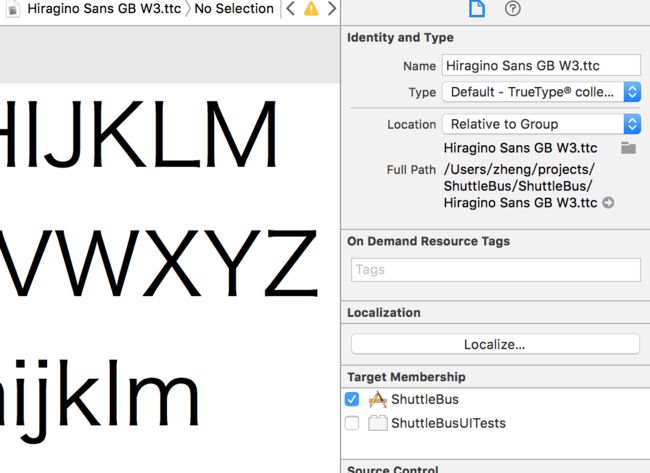
Task: Click the Localize... button
Action: (x=495, y=344)
